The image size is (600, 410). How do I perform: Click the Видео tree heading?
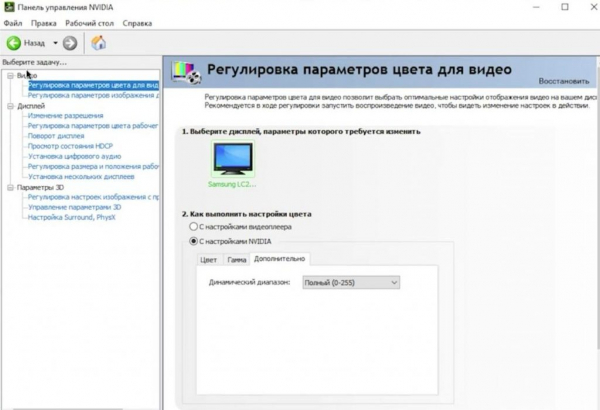point(27,75)
